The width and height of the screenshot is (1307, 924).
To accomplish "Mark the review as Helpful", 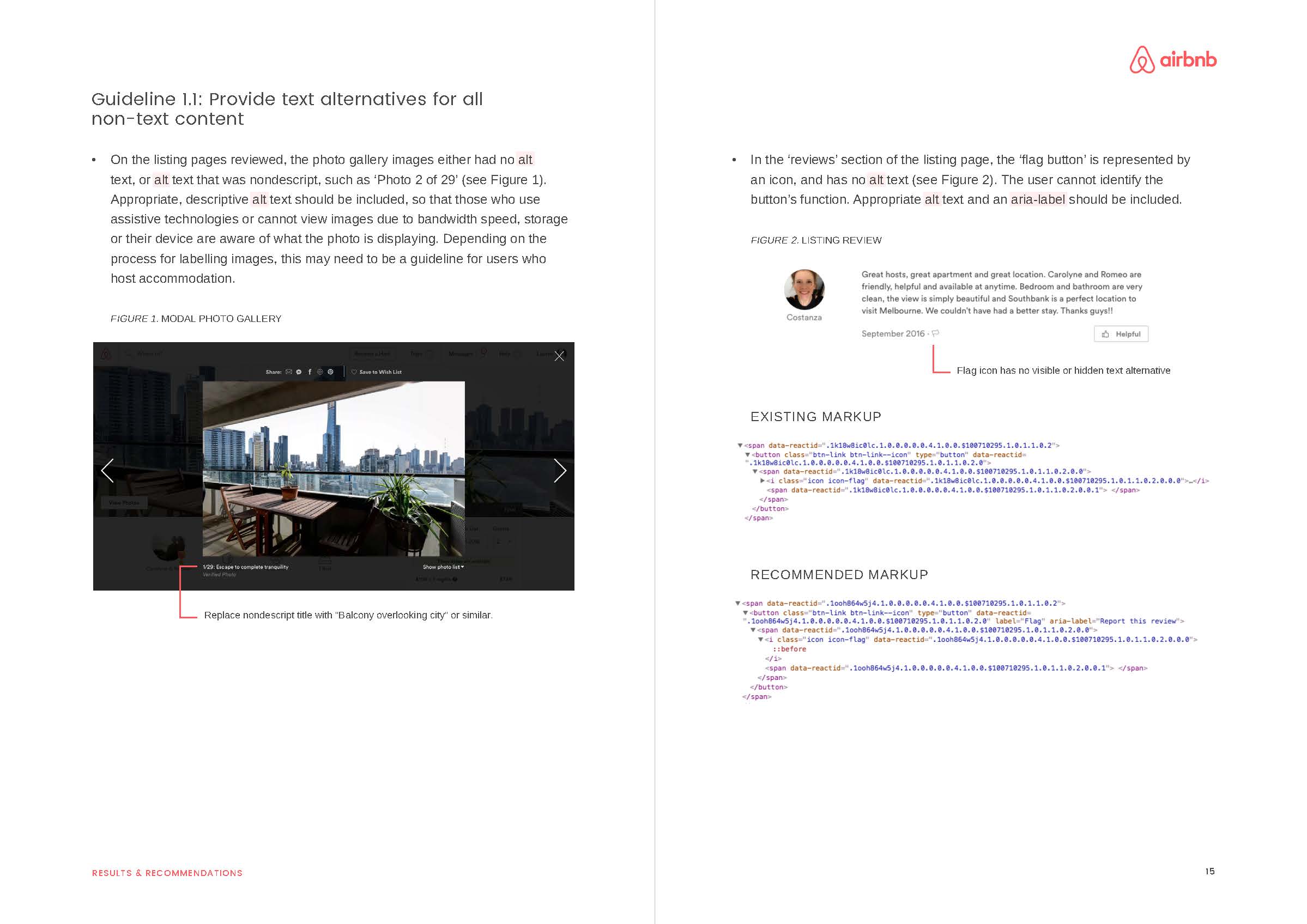I will pos(1121,334).
